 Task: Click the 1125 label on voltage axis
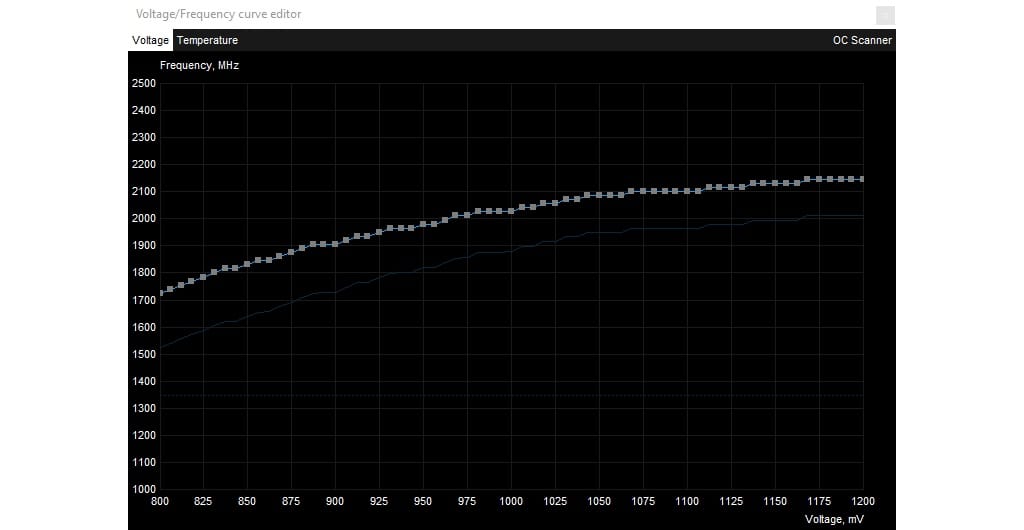tap(731, 501)
